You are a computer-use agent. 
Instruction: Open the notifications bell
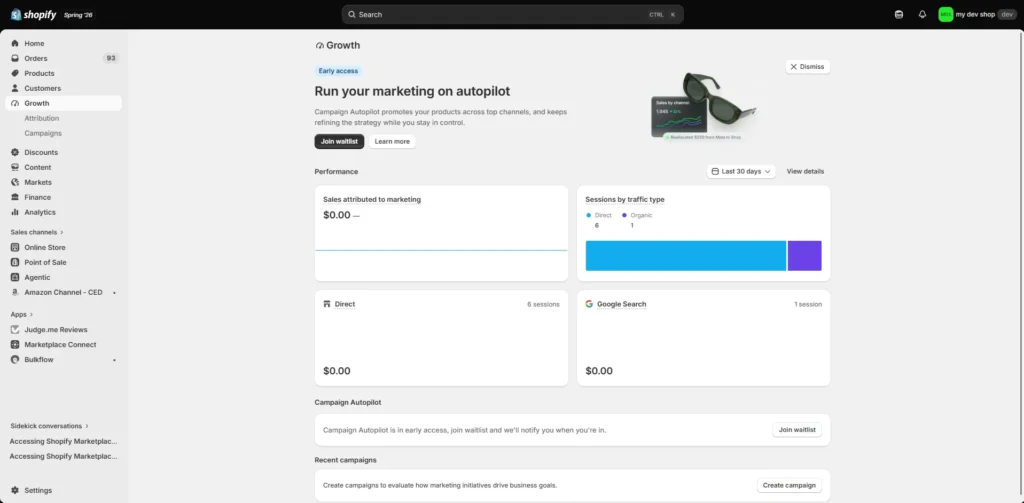pyautogui.click(x=922, y=14)
